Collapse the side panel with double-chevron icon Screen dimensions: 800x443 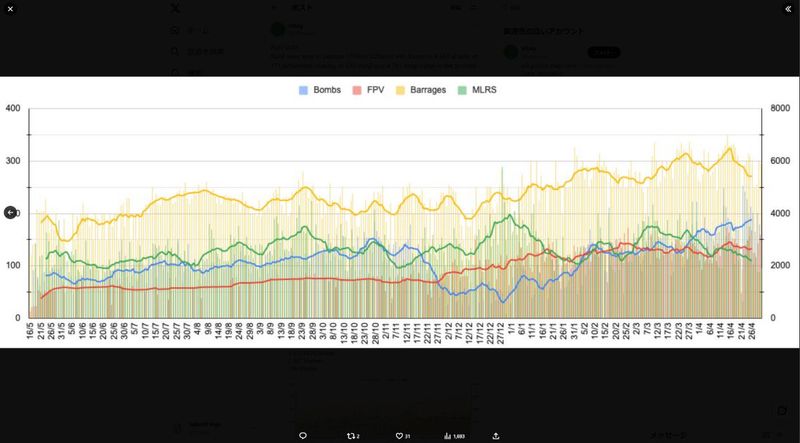[x=788, y=8]
